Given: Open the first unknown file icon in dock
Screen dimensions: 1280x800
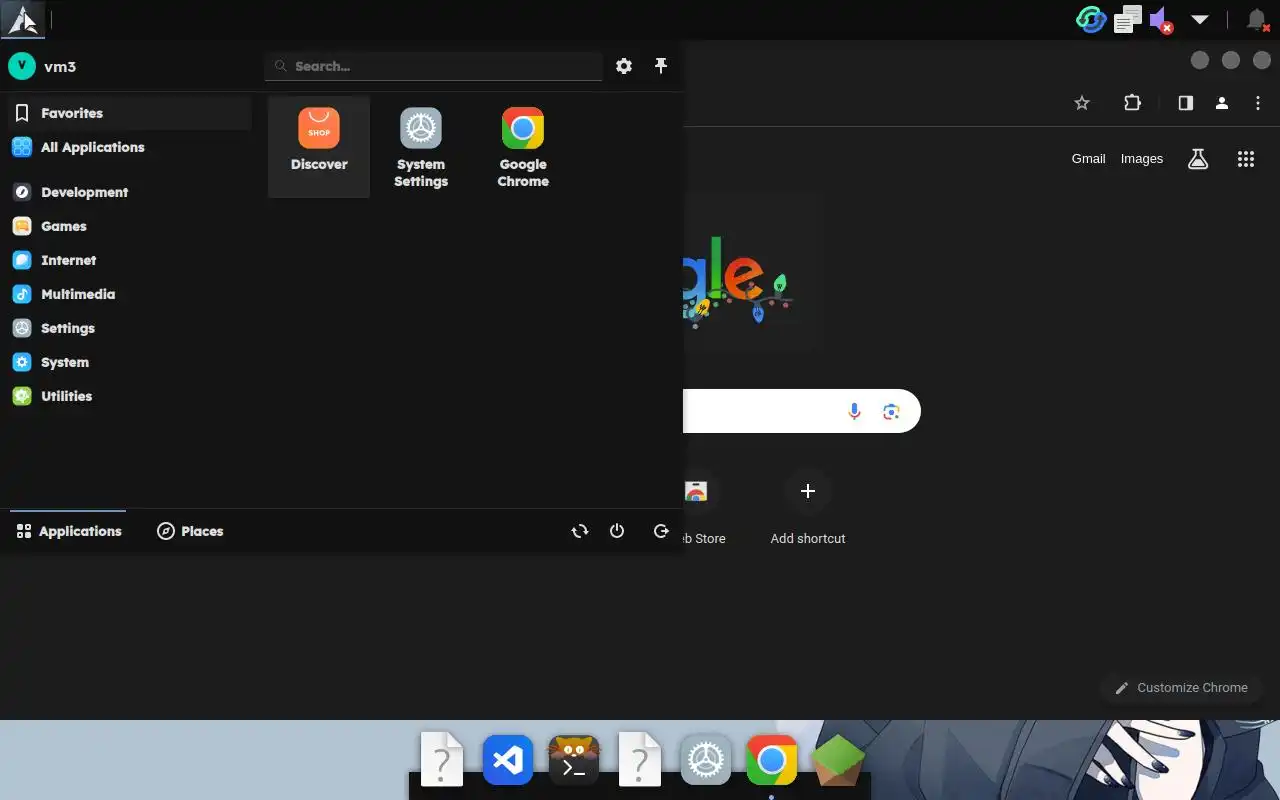Looking at the screenshot, I should pyautogui.click(x=442, y=760).
